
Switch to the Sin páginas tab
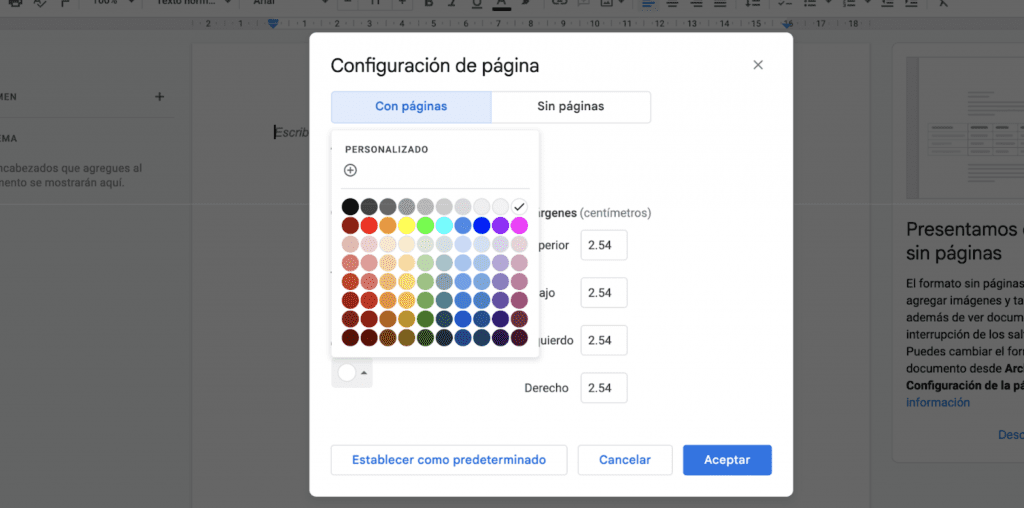coord(571,106)
